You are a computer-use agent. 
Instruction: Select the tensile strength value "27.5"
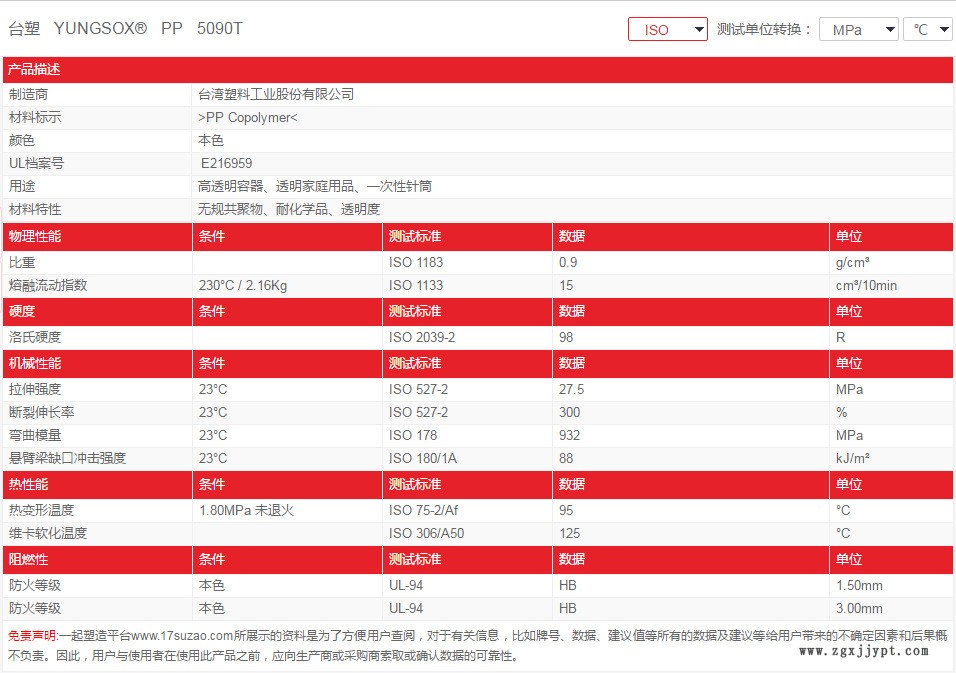click(x=571, y=390)
